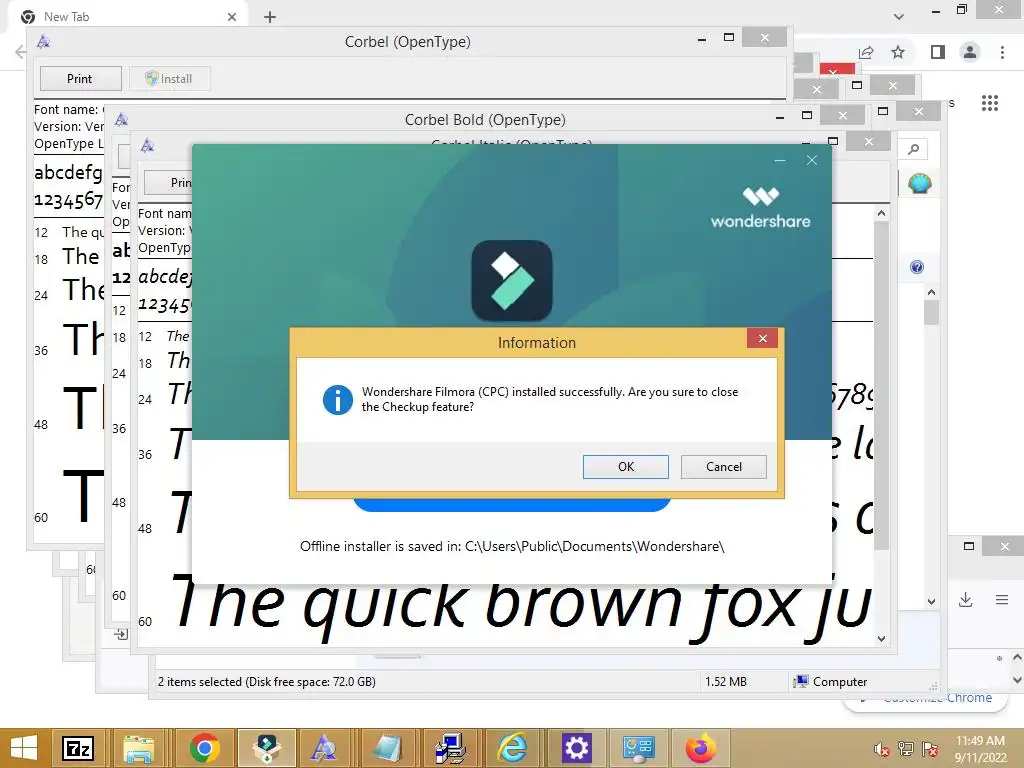Click the search magnifier icon in Explorer
The image size is (1024, 768).
pos(914,150)
